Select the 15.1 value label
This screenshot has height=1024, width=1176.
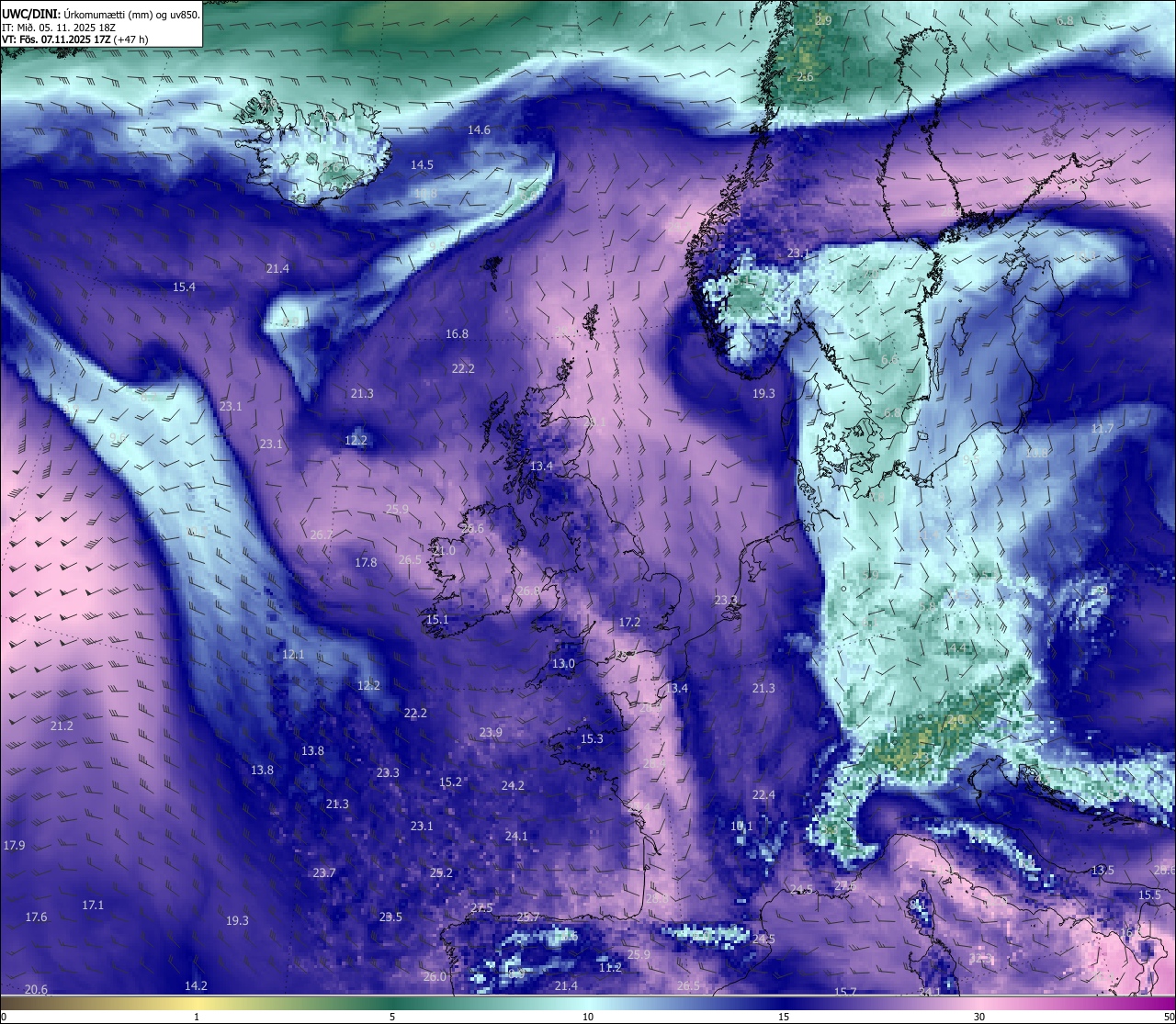click(437, 620)
